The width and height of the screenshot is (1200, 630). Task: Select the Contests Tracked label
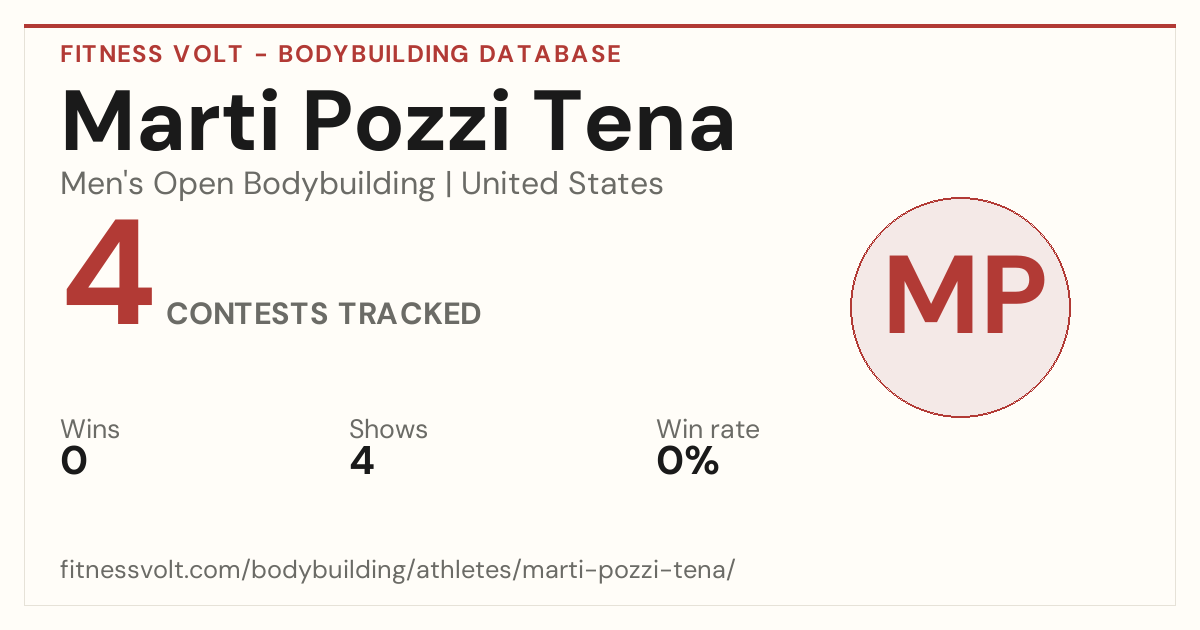(324, 314)
